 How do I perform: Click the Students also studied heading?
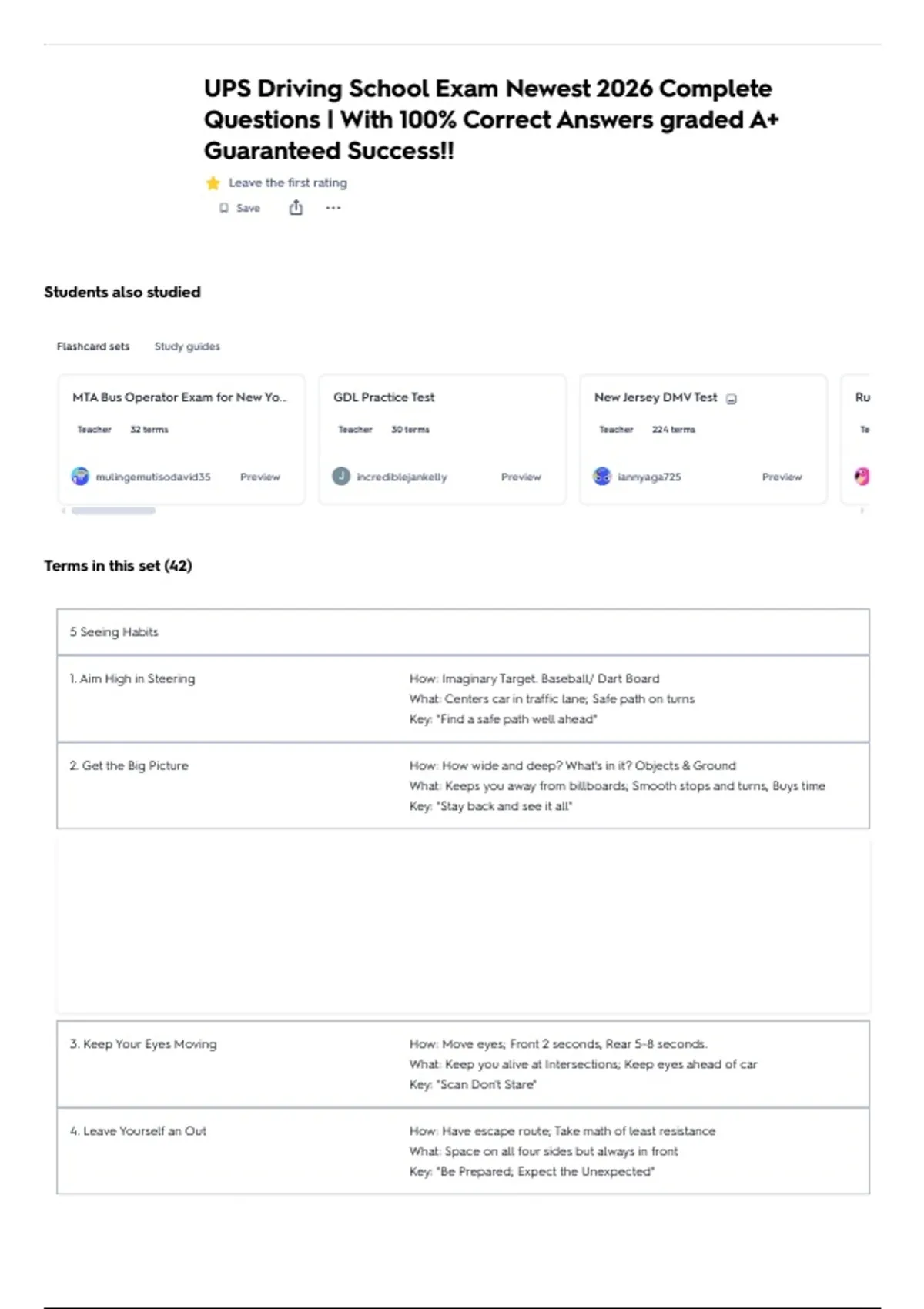pos(122,293)
